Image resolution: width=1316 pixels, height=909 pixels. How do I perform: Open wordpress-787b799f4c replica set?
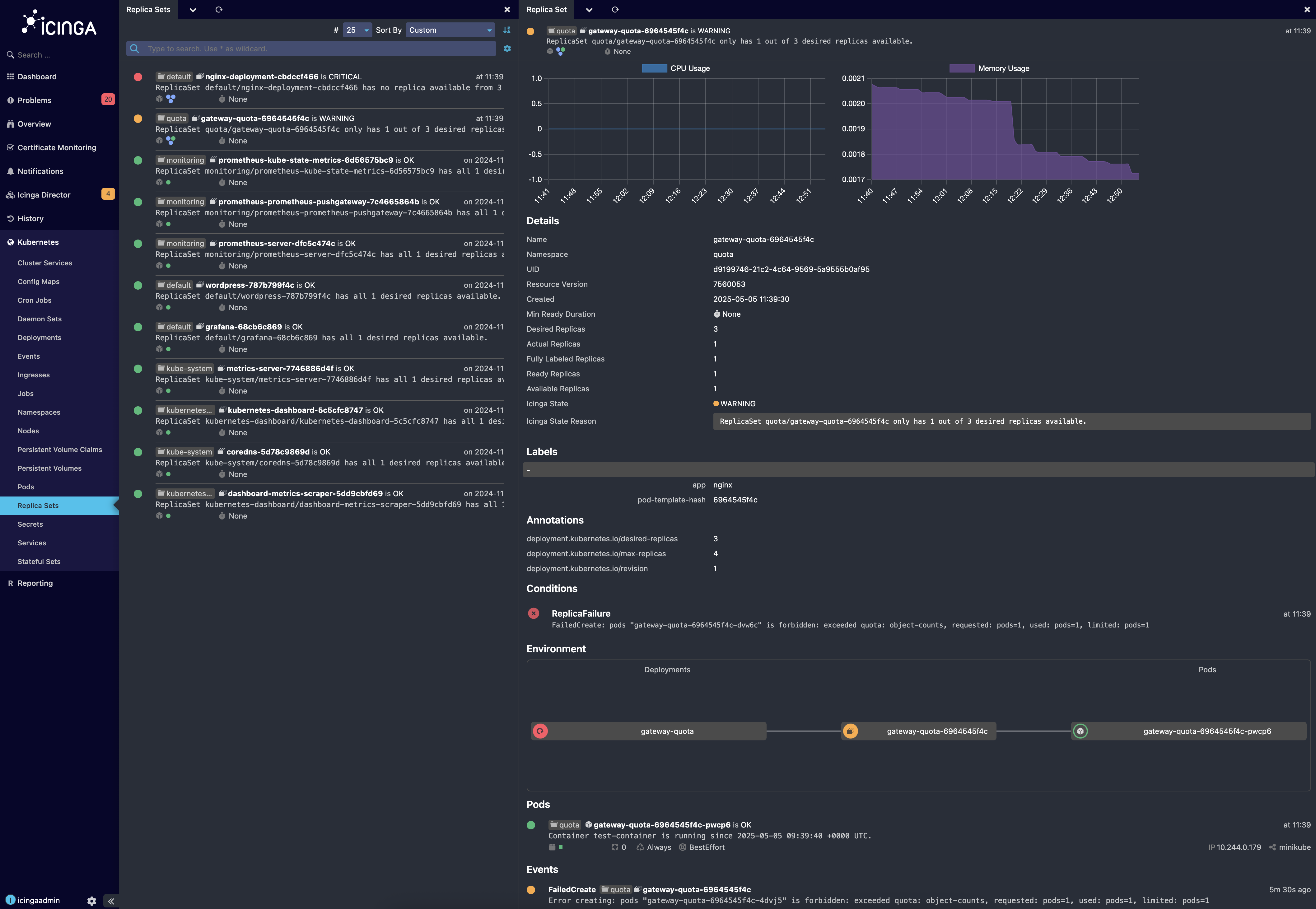coord(250,285)
